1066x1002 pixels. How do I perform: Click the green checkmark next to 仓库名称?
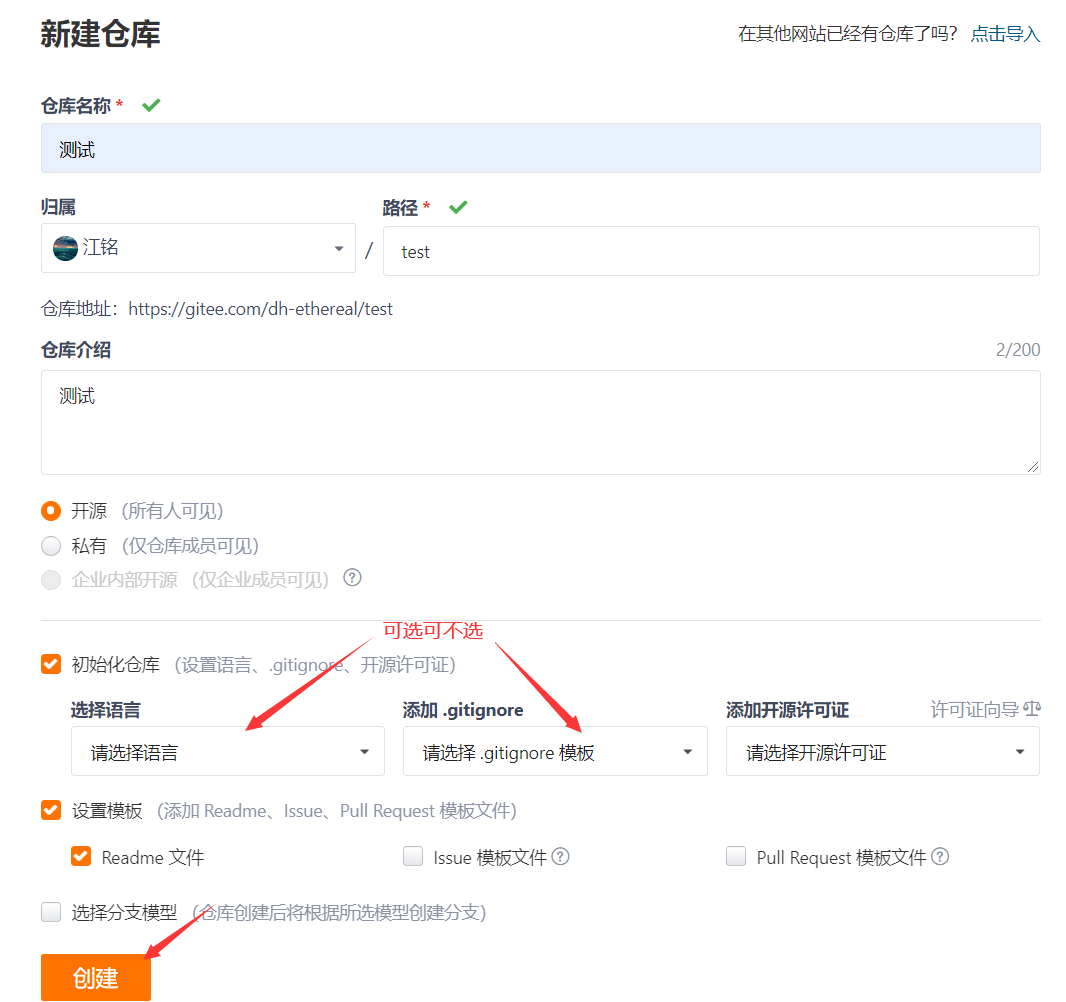click(150, 103)
